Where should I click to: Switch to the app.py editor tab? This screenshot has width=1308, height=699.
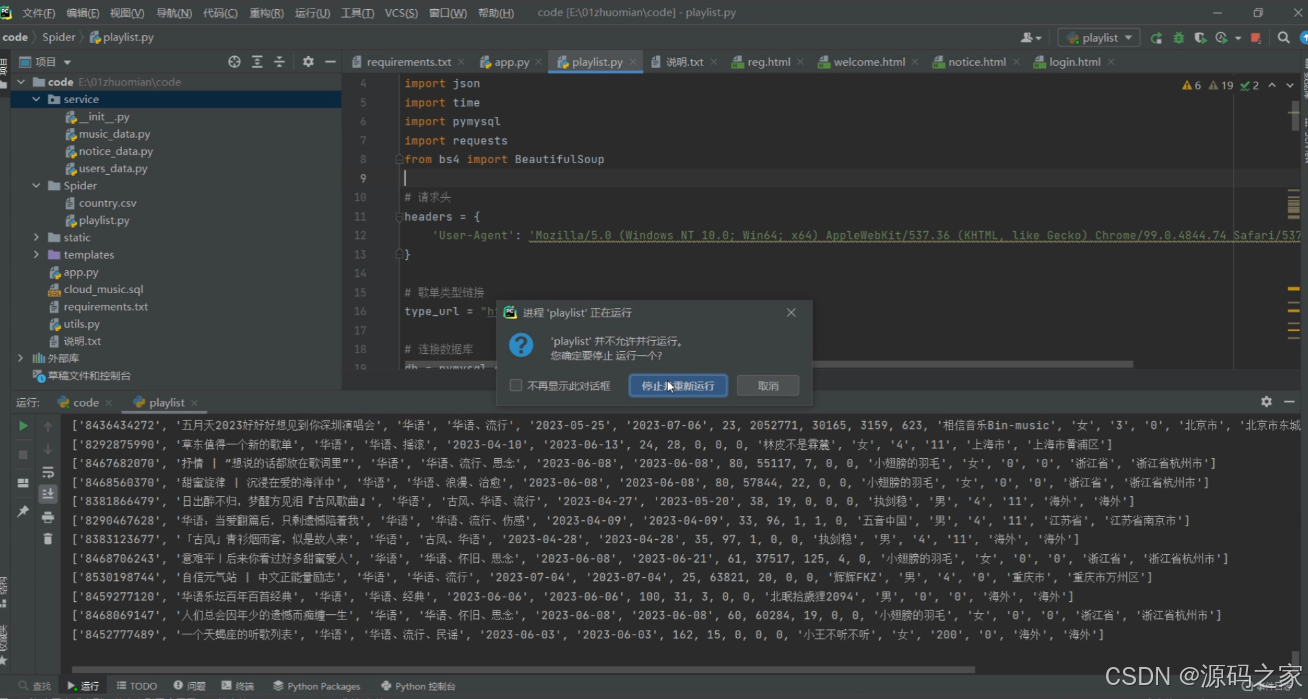510,62
